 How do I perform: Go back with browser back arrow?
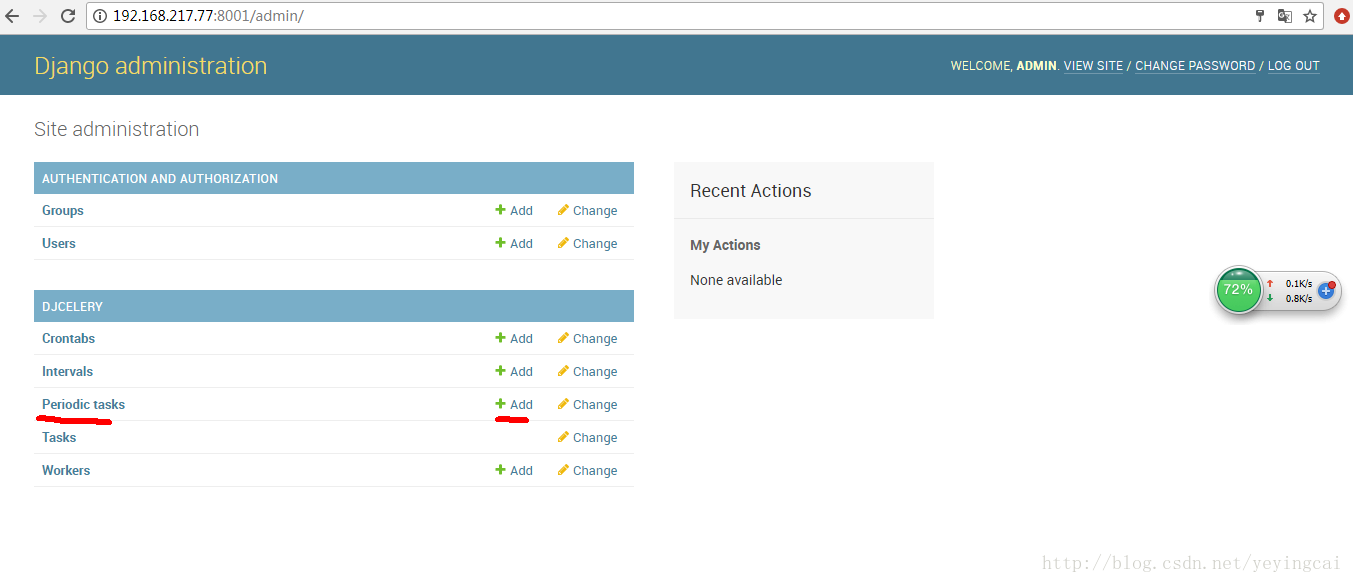click(12, 16)
